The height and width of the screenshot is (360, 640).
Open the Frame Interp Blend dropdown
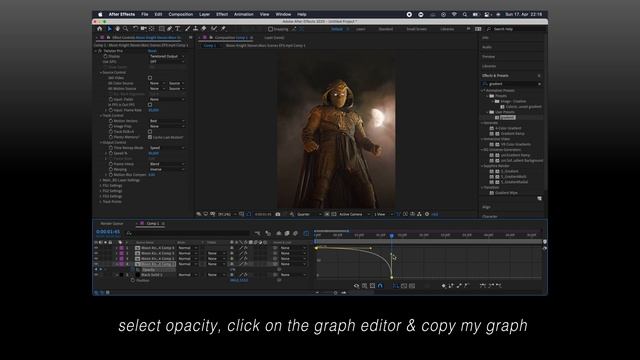point(167,164)
